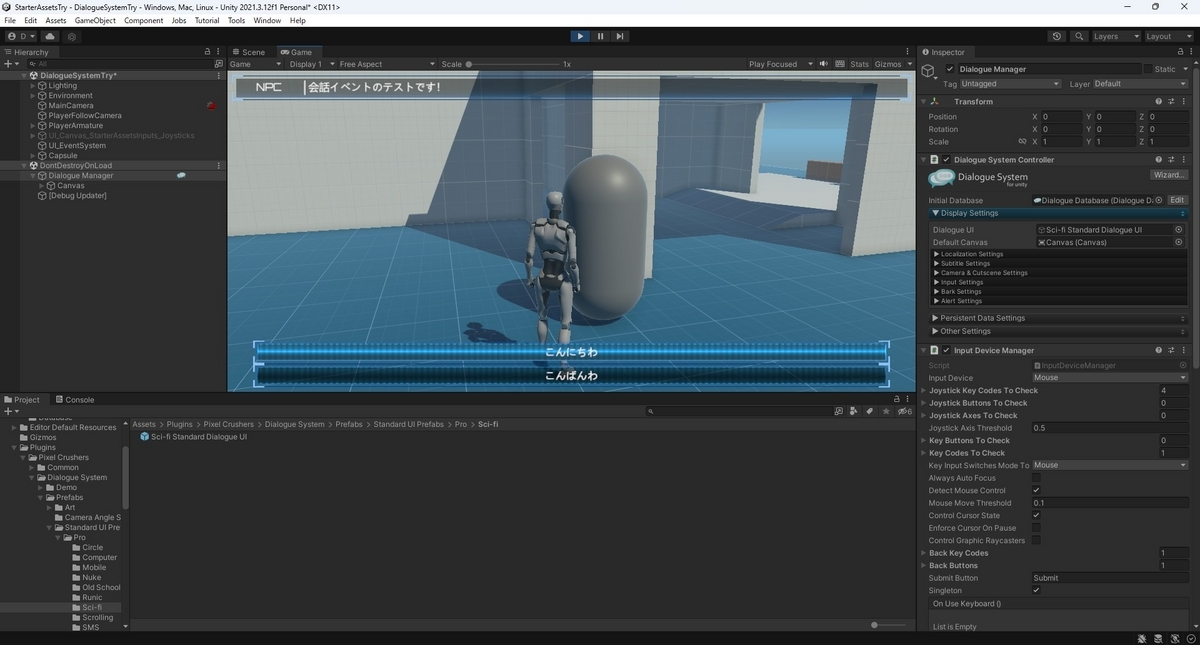Toggle the Dialogue Manager active checkbox
The image size is (1200, 645).
click(950, 69)
